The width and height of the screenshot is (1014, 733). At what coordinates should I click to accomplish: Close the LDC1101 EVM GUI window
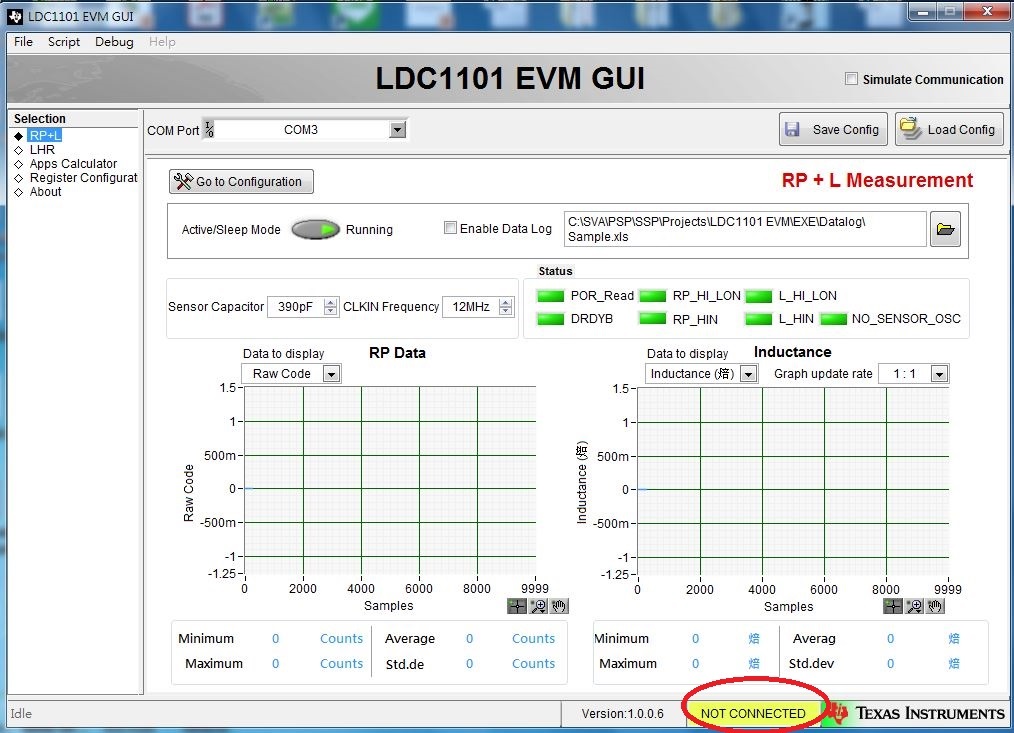pos(987,11)
